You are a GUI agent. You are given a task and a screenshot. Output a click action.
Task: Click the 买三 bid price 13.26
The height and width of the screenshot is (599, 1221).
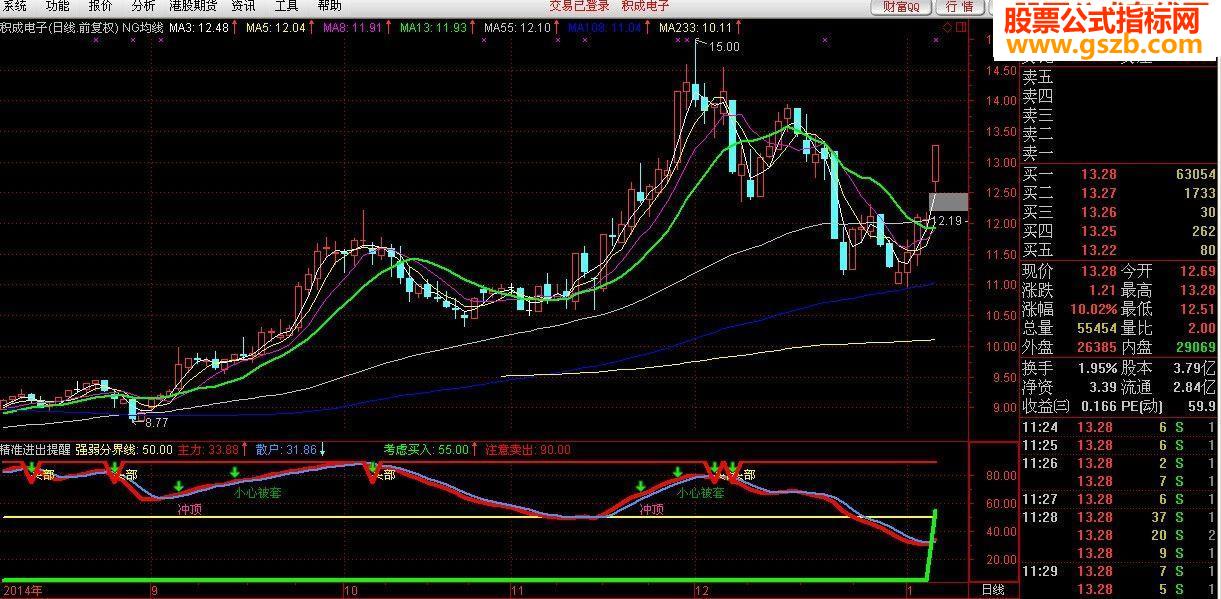coord(1098,212)
